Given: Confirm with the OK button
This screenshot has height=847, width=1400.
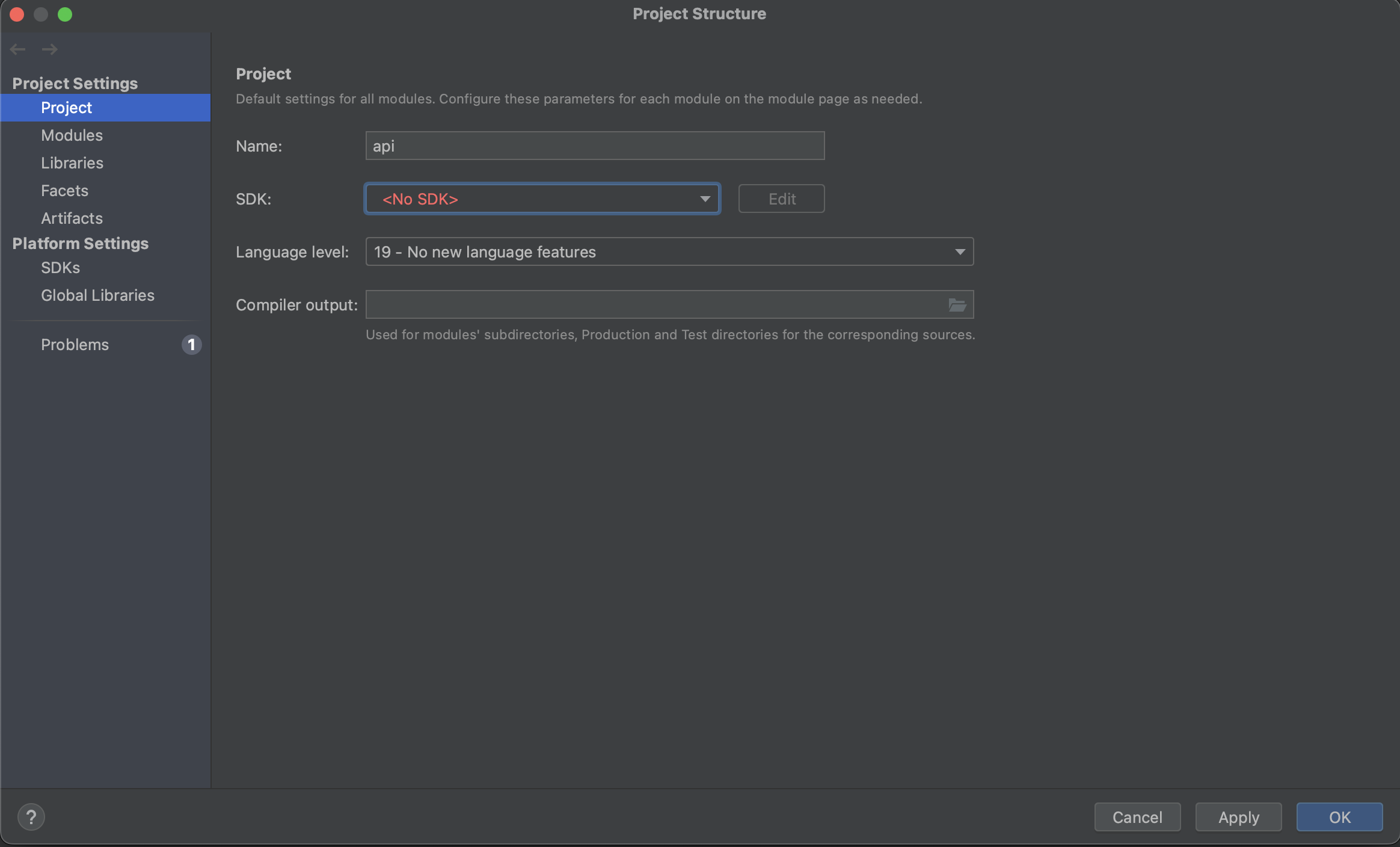Looking at the screenshot, I should pos(1339,817).
